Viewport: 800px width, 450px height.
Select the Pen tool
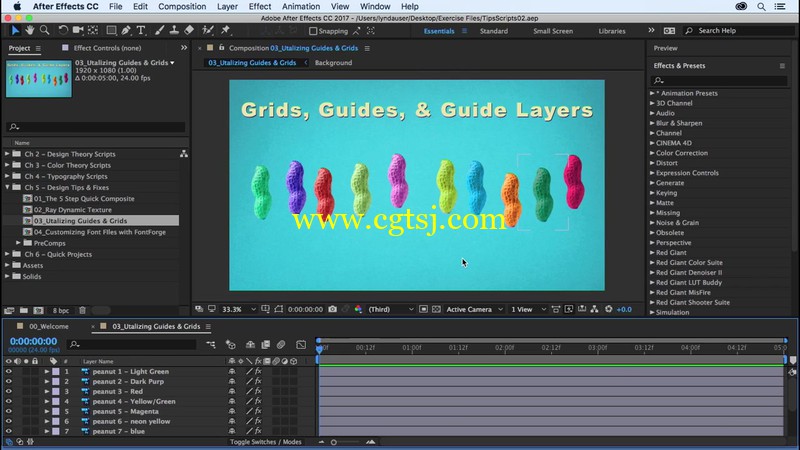point(126,31)
